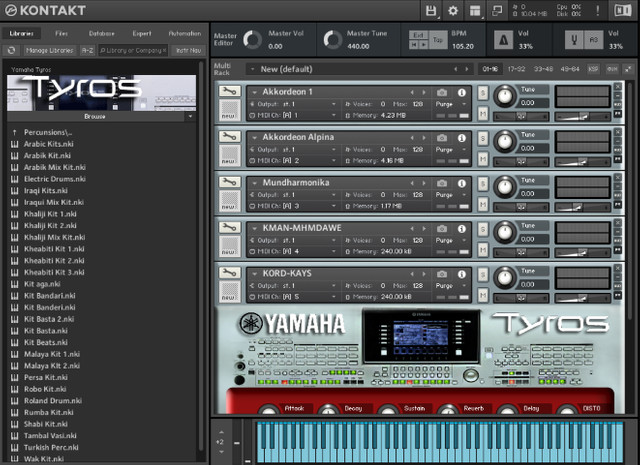640x465 pixels.
Task: Click the refresh libraries icon
Action: tap(11, 50)
